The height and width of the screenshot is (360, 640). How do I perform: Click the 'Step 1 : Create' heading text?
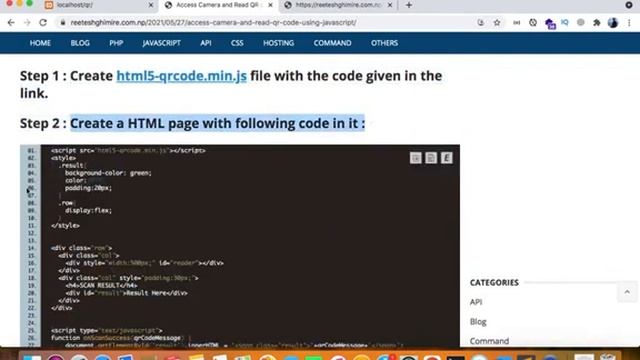(67, 76)
